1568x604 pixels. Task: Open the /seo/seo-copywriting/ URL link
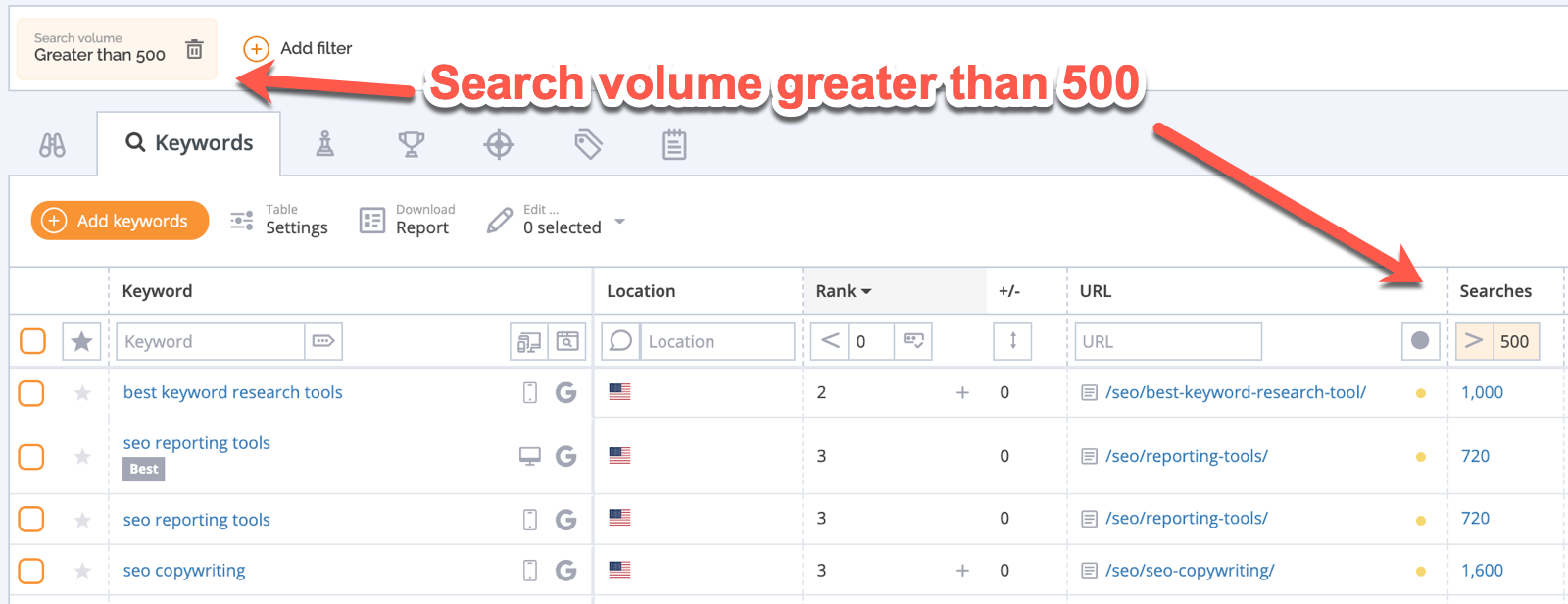click(x=1190, y=571)
